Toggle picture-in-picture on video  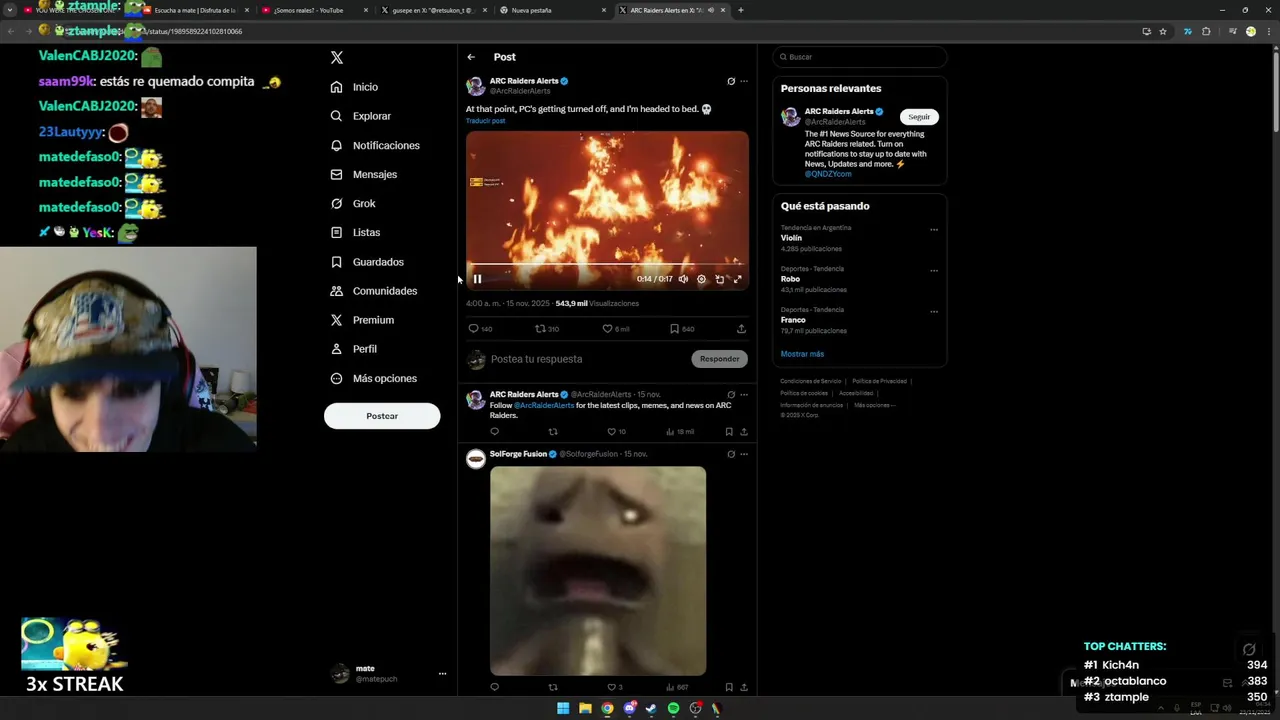point(719,279)
